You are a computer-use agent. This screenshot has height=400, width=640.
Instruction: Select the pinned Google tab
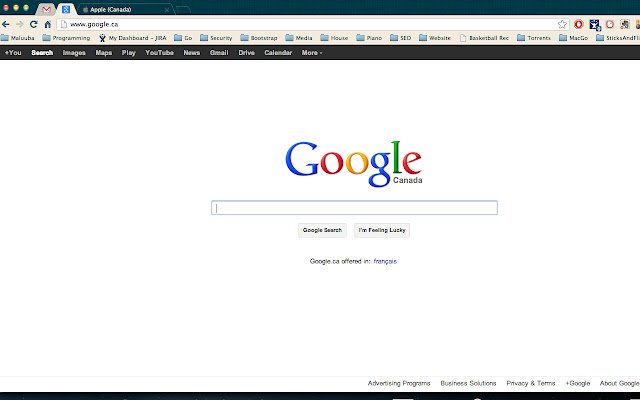tap(66, 9)
